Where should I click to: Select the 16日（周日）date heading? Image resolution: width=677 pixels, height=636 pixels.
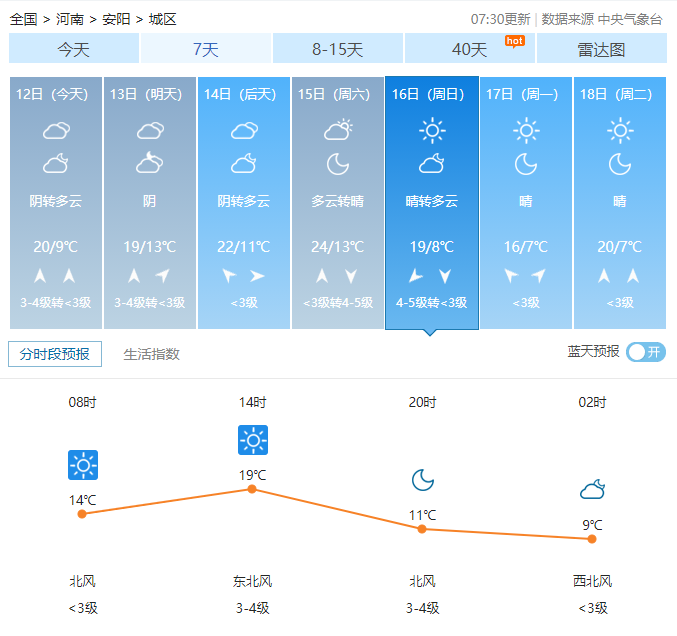pos(428,94)
